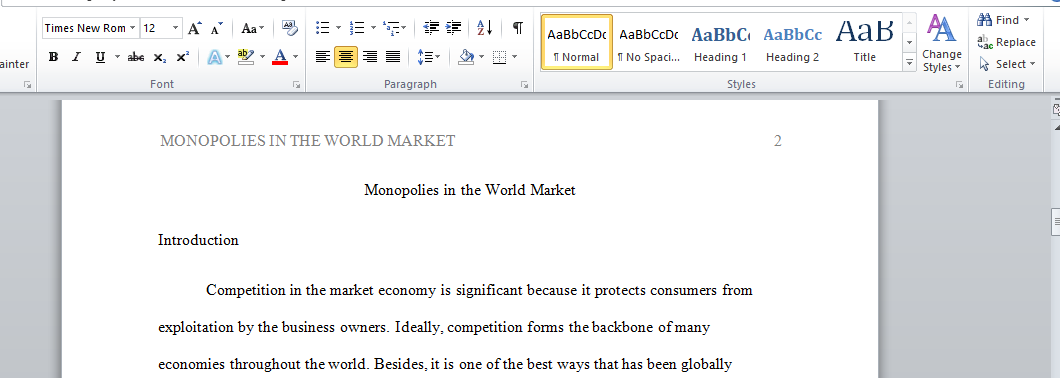
Task: Toggle underline formatting
Action: 100,57
